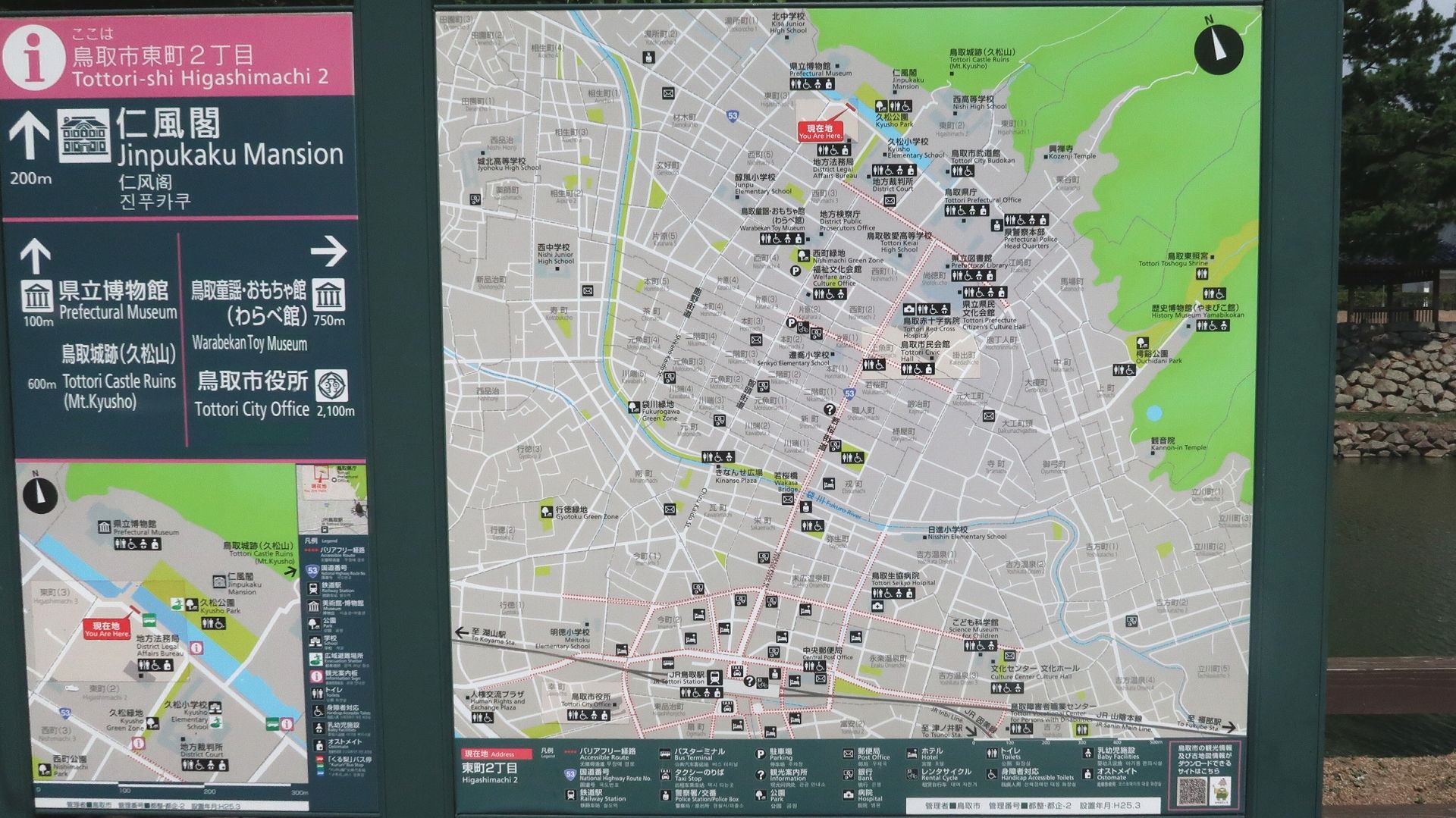Click the north compass on the large map
The height and width of the screenshot is (818, 1456).
pos(1218,48)
